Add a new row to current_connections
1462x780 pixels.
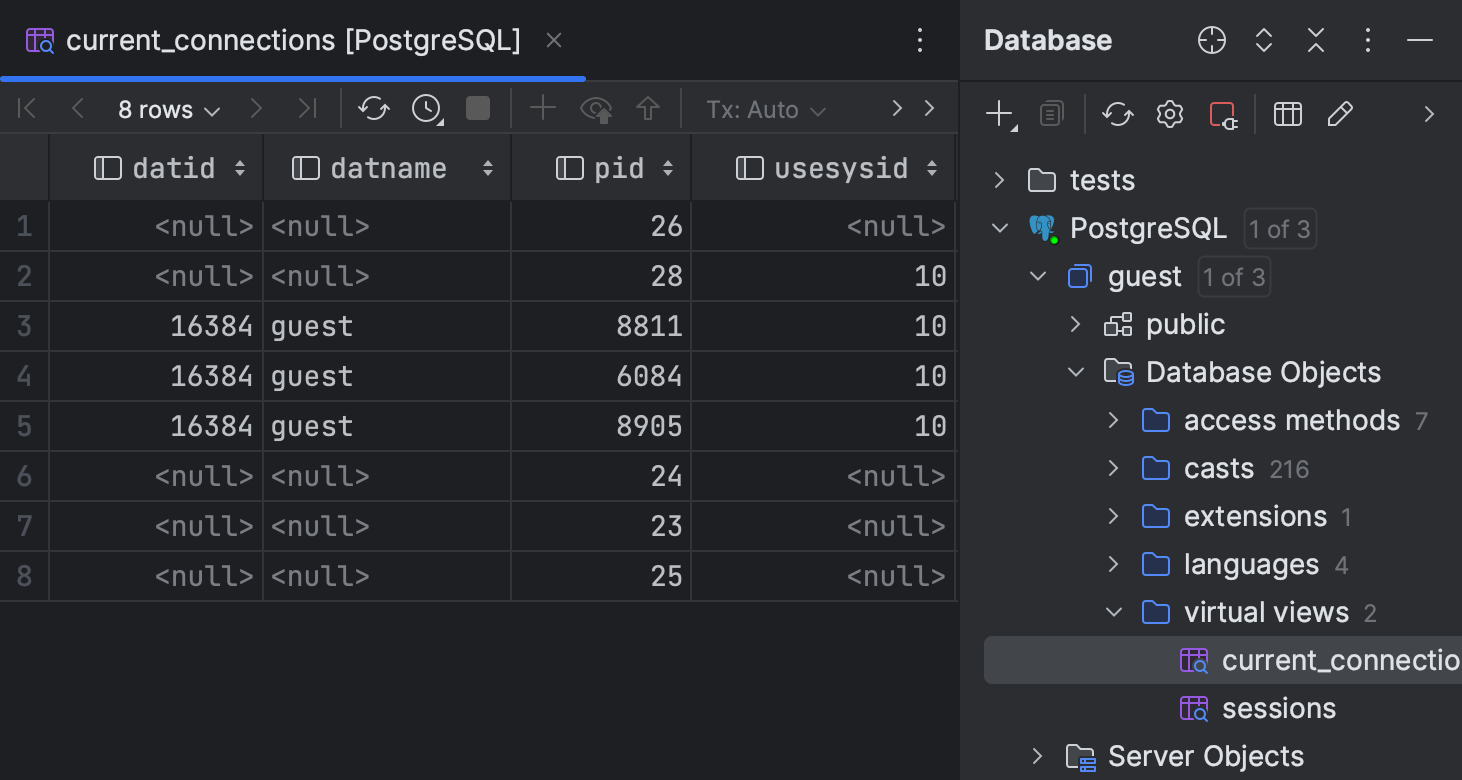pos(542,109)
